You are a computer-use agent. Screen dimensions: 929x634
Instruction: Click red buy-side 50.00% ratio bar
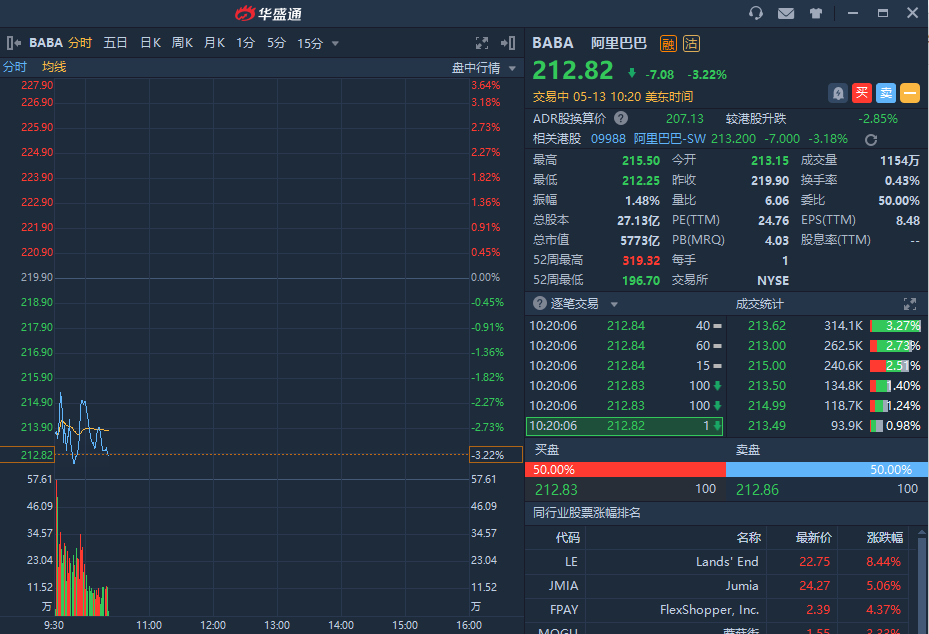(625, 470)
